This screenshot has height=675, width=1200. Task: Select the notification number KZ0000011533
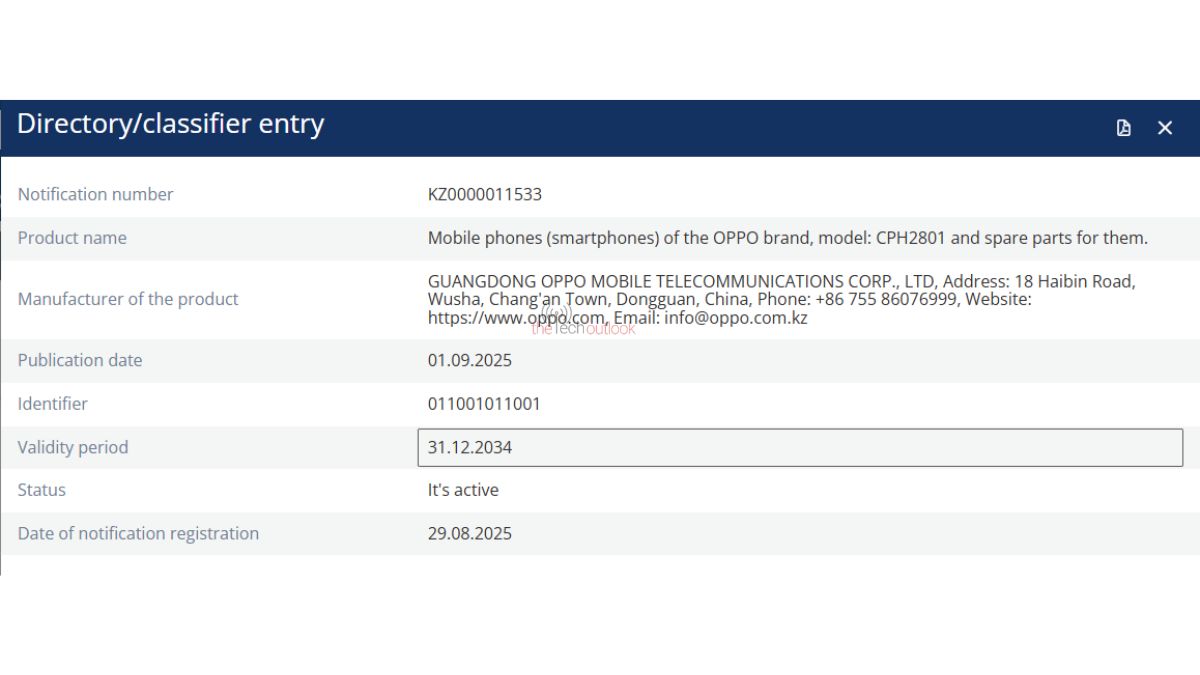click(485, 194)
